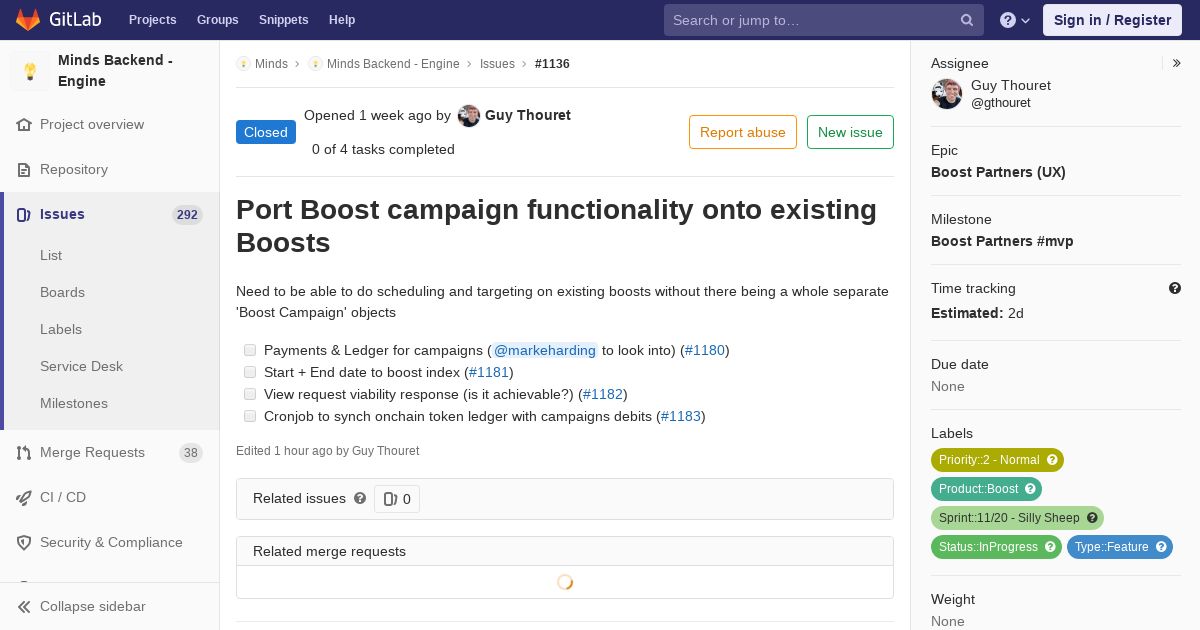Click the search magnifier icon
This screenshot has height=630, width=1200.
(x=967, y=20)
